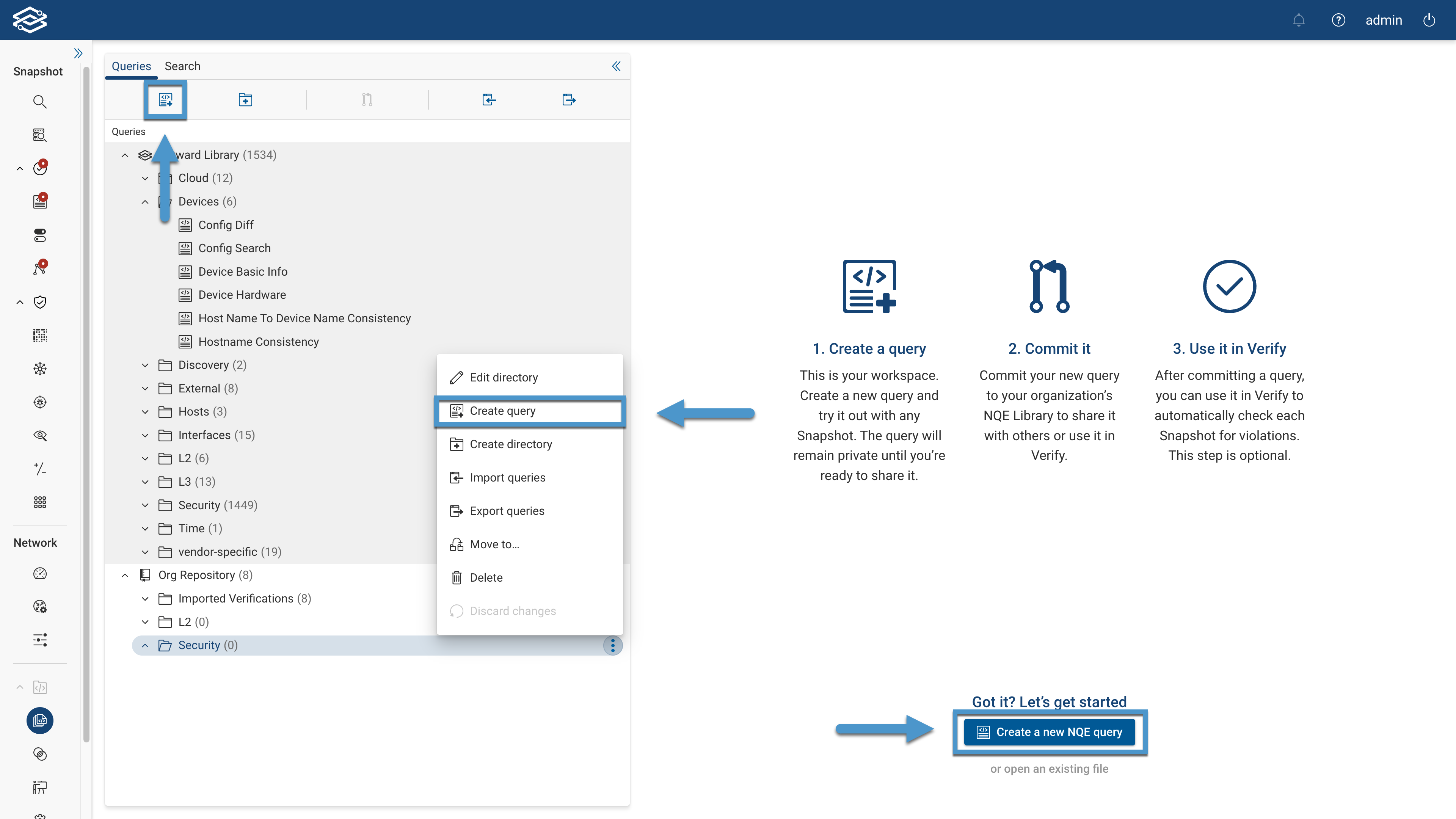Click the export queries toolbar icon

569,100
